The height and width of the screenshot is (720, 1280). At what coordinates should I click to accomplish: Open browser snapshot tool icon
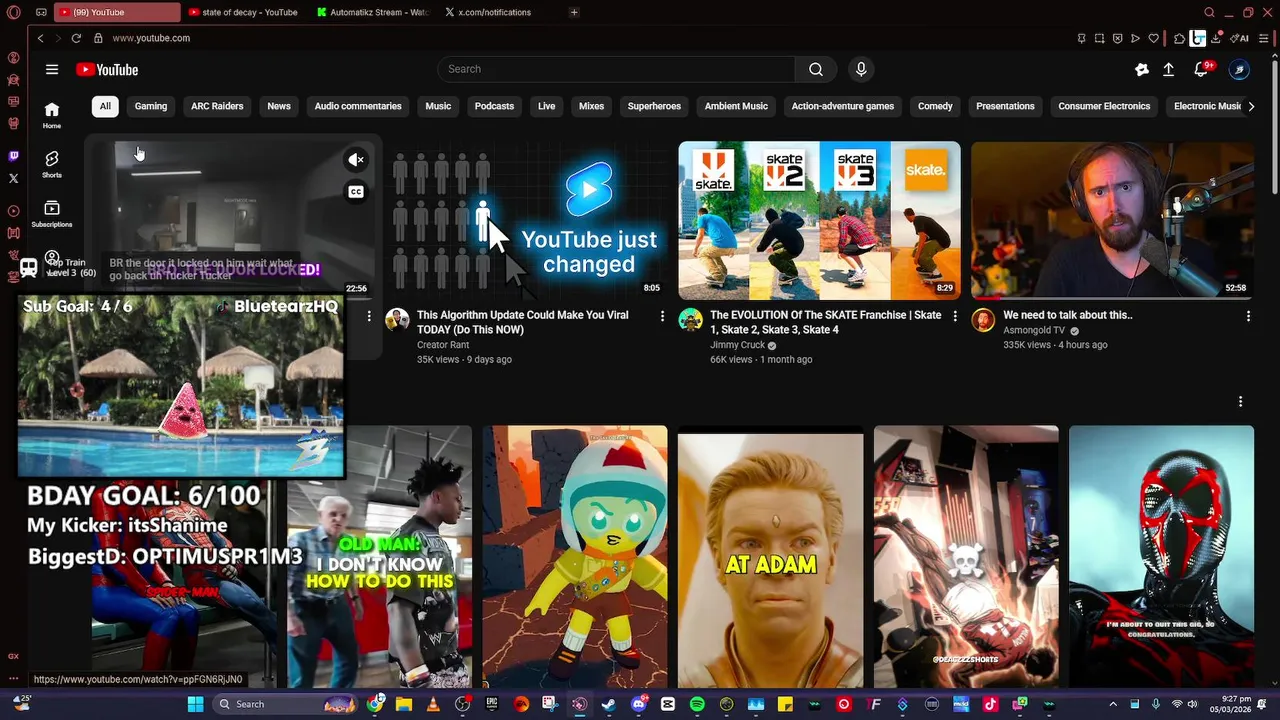(x=1099, y=38)
